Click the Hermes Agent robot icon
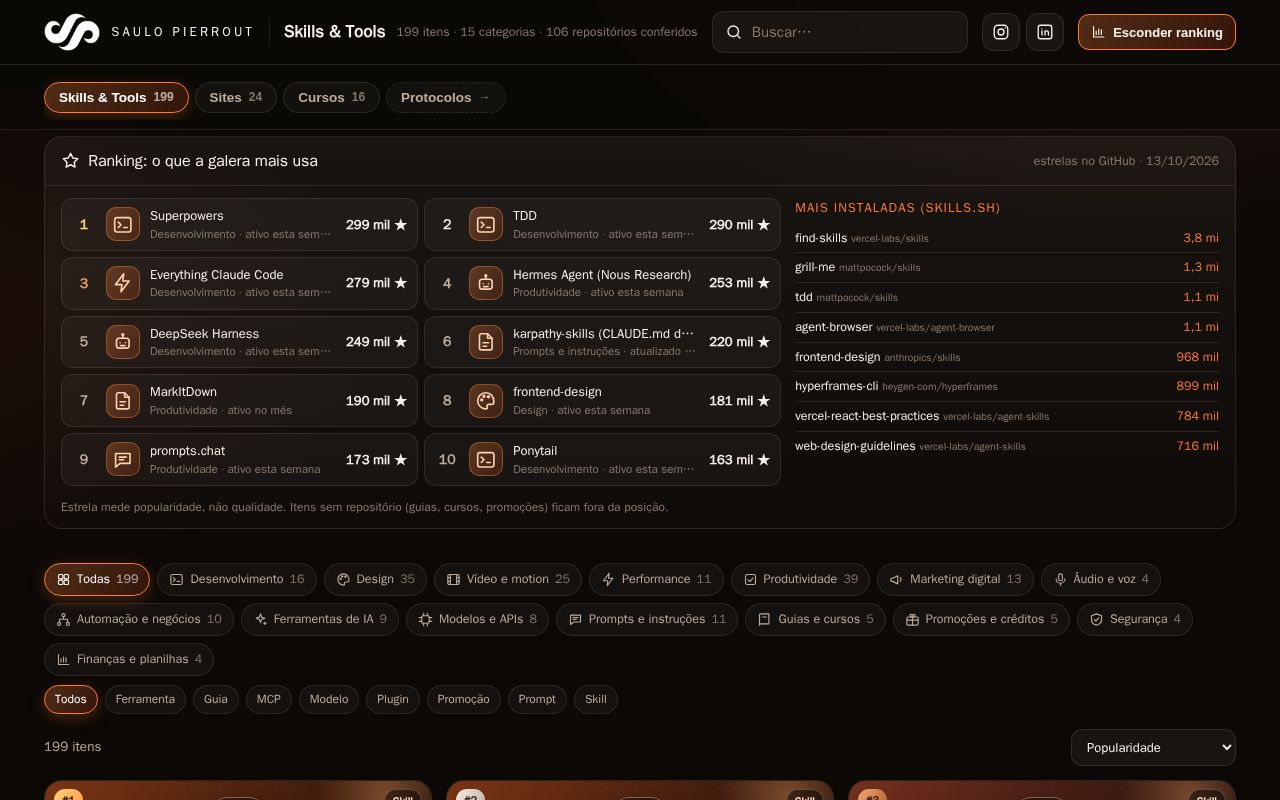The image size is (1280, 800). click(485, 284)
